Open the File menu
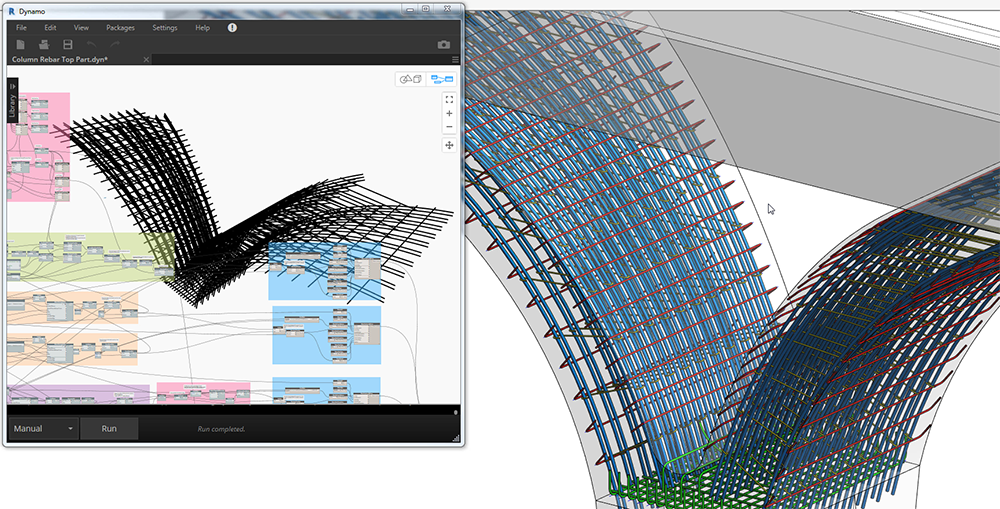The image size is (1000, 509). pyautogui.click(x=21, y=27)
